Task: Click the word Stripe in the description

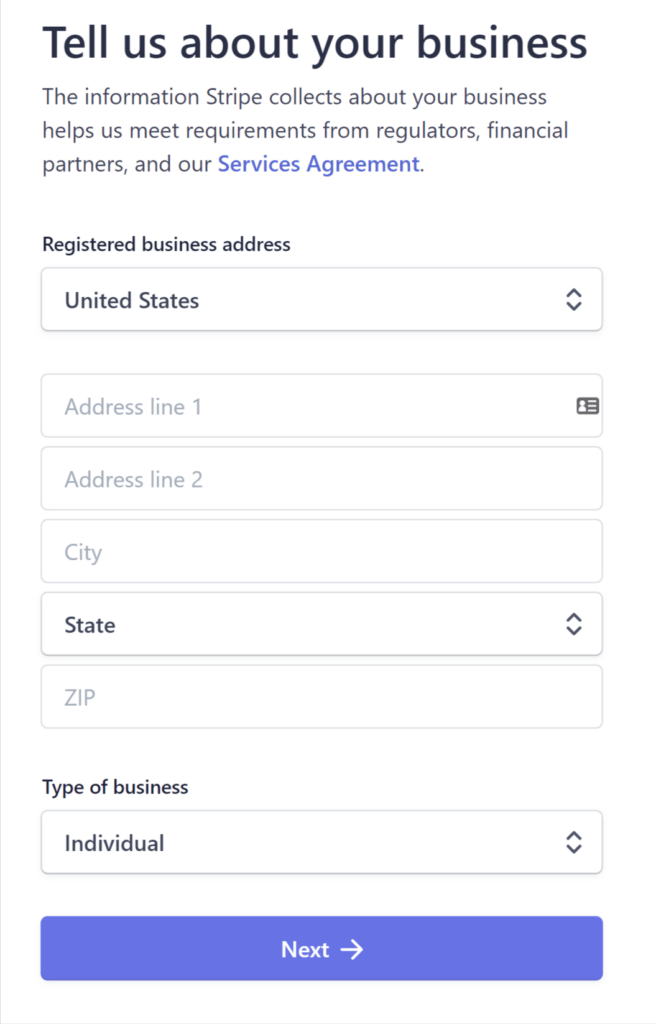Action: (x=235, y=97)
